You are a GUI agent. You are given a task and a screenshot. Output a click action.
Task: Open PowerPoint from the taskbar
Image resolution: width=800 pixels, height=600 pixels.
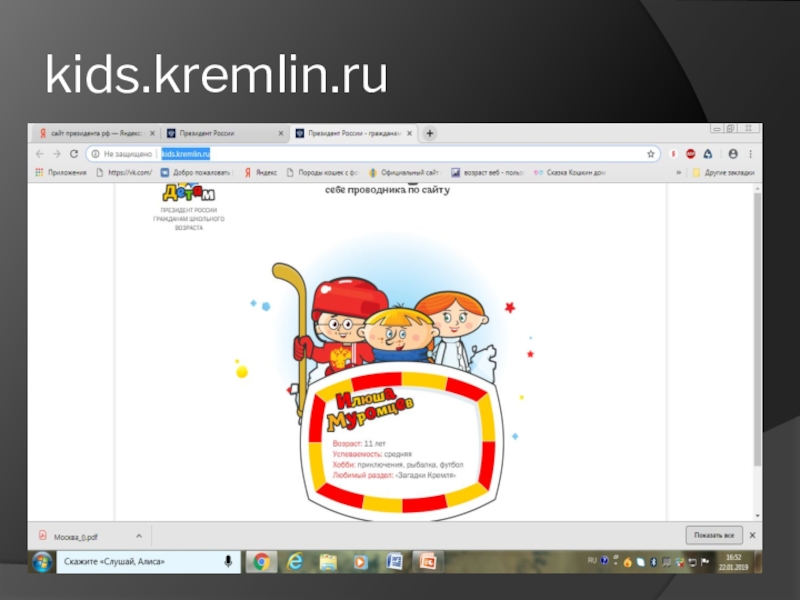[428, 561]
